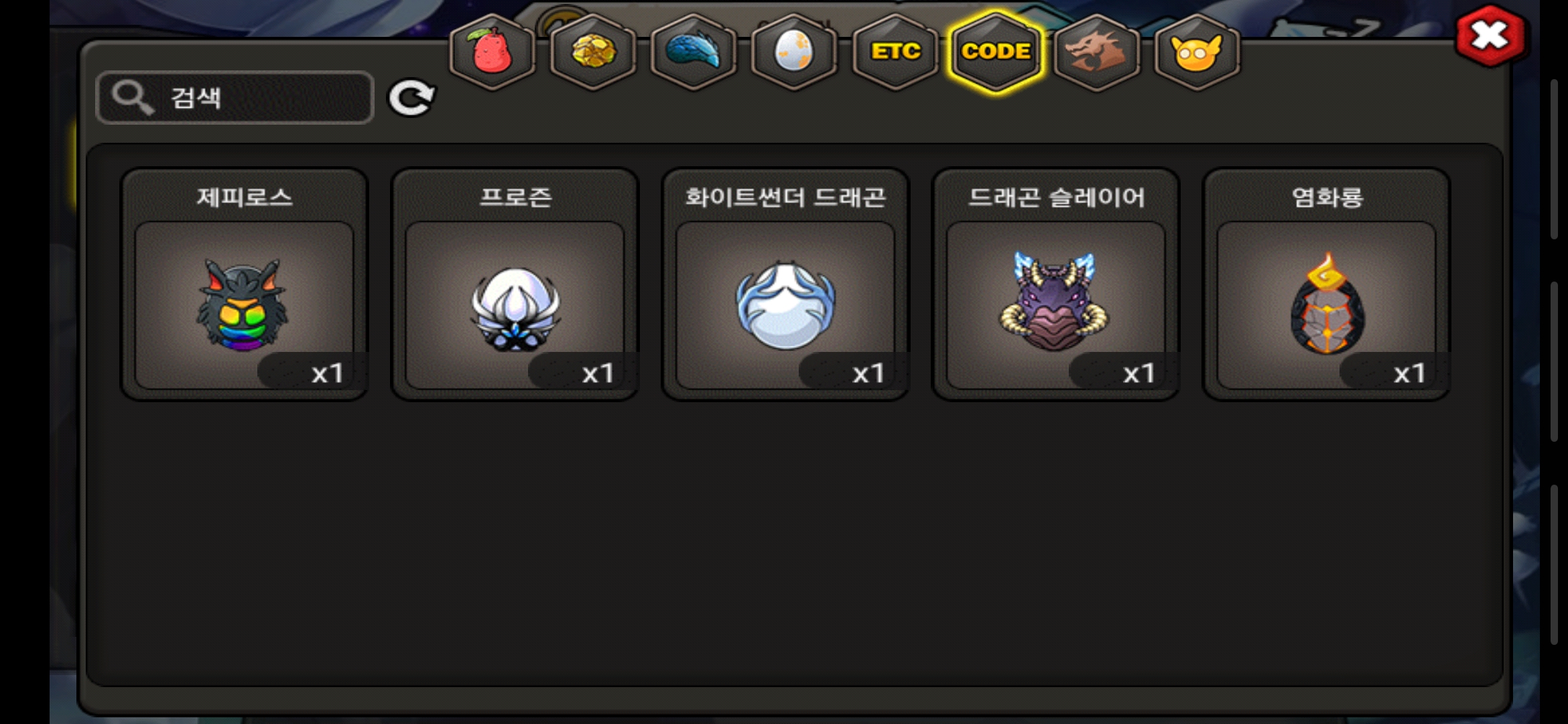1568x724 pixels.
Task: Pick the 드래곤 슬레이어 purple egg
Action: (x=1056, y=284)
